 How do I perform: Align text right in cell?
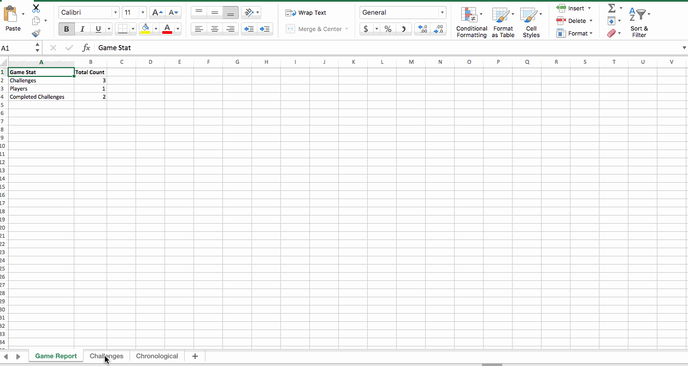[230, 29]
